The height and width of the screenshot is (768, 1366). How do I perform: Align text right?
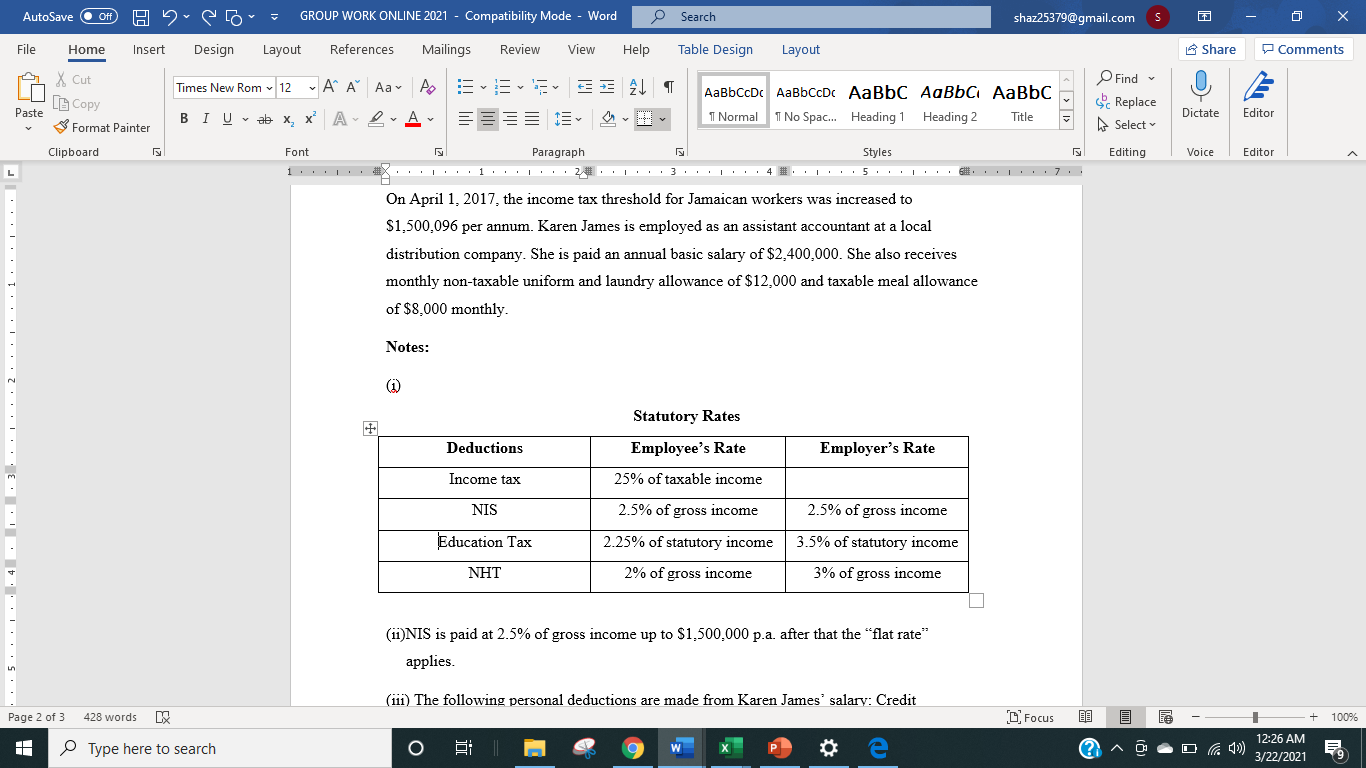[510, 119]
